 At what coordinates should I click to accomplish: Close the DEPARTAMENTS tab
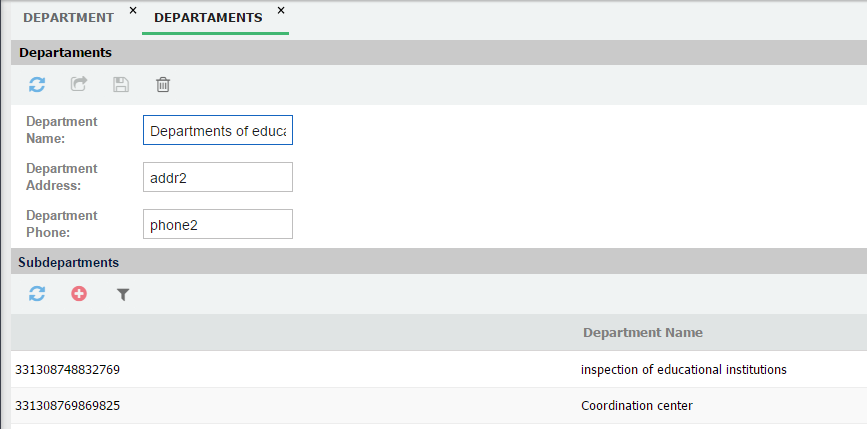pos(280,10)
